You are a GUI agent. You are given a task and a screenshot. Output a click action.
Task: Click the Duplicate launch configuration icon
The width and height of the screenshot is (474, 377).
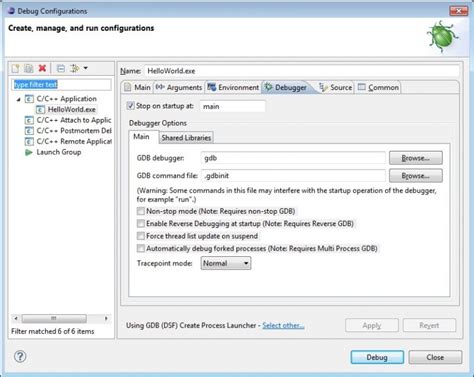tap(29, 68)
